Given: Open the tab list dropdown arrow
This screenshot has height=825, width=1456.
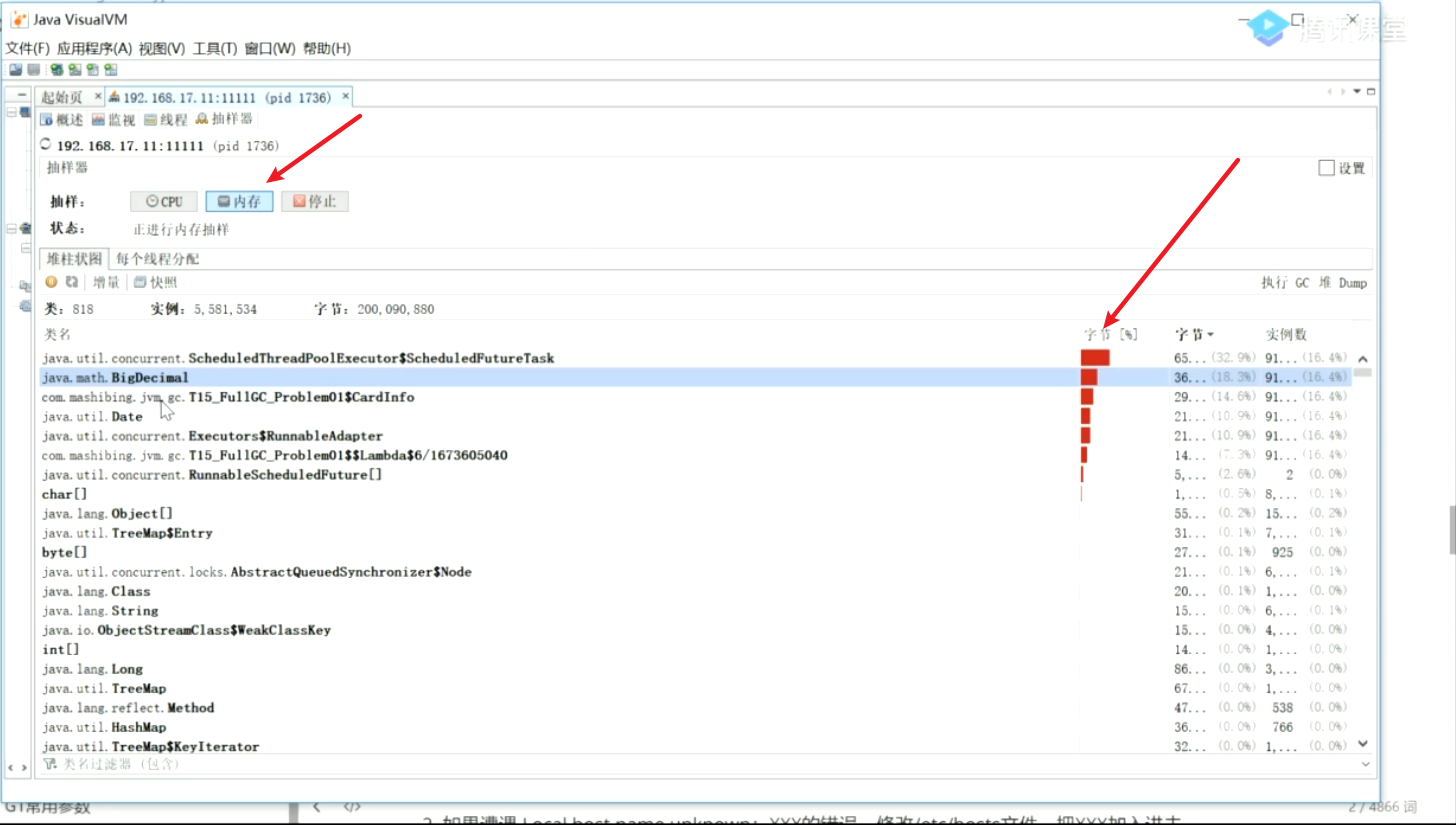Looking at the screenshot, I should point(1357,91).
